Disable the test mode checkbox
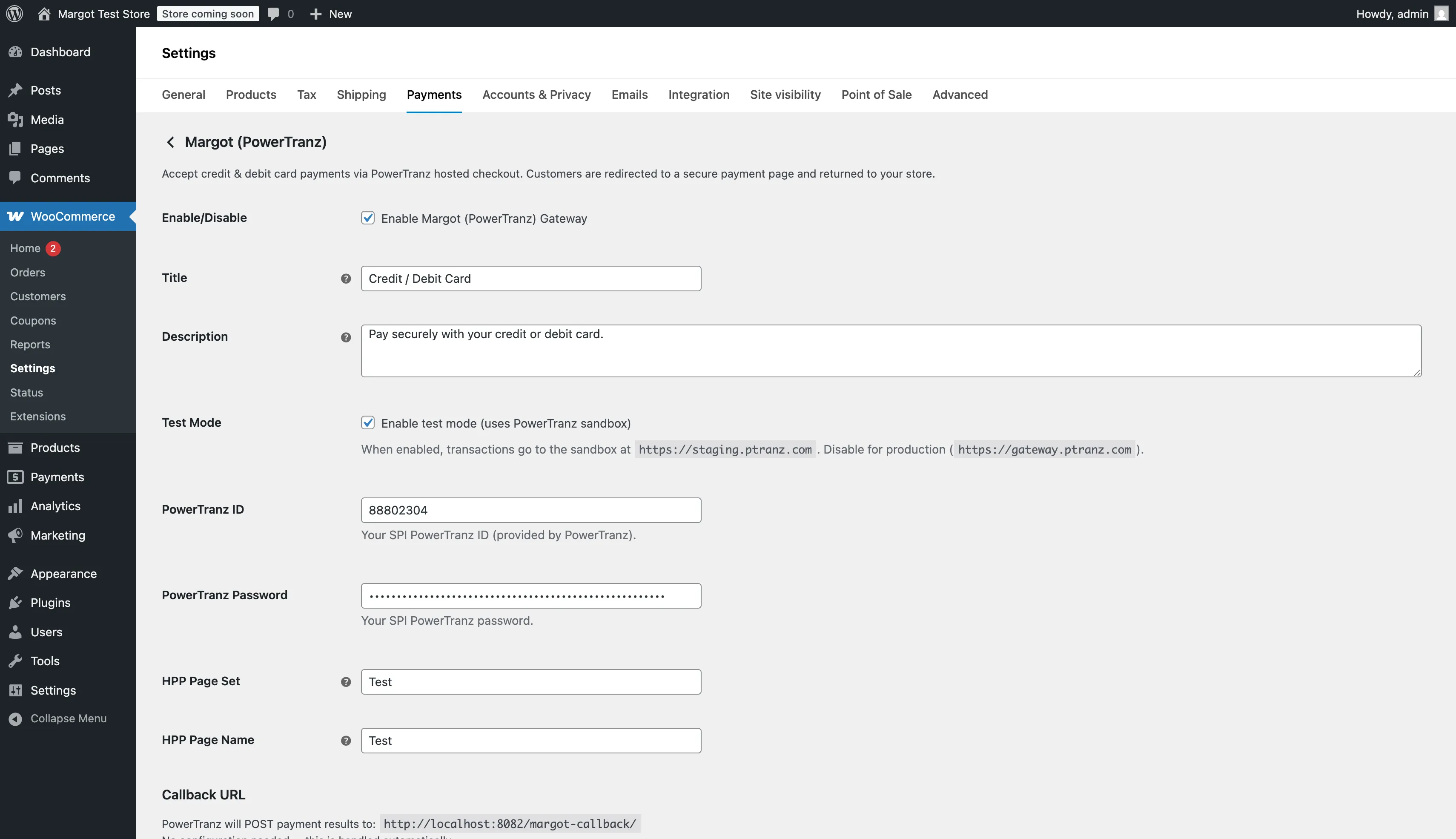The width and height of the screenshot is (1456, 839). tap(368, 422)
